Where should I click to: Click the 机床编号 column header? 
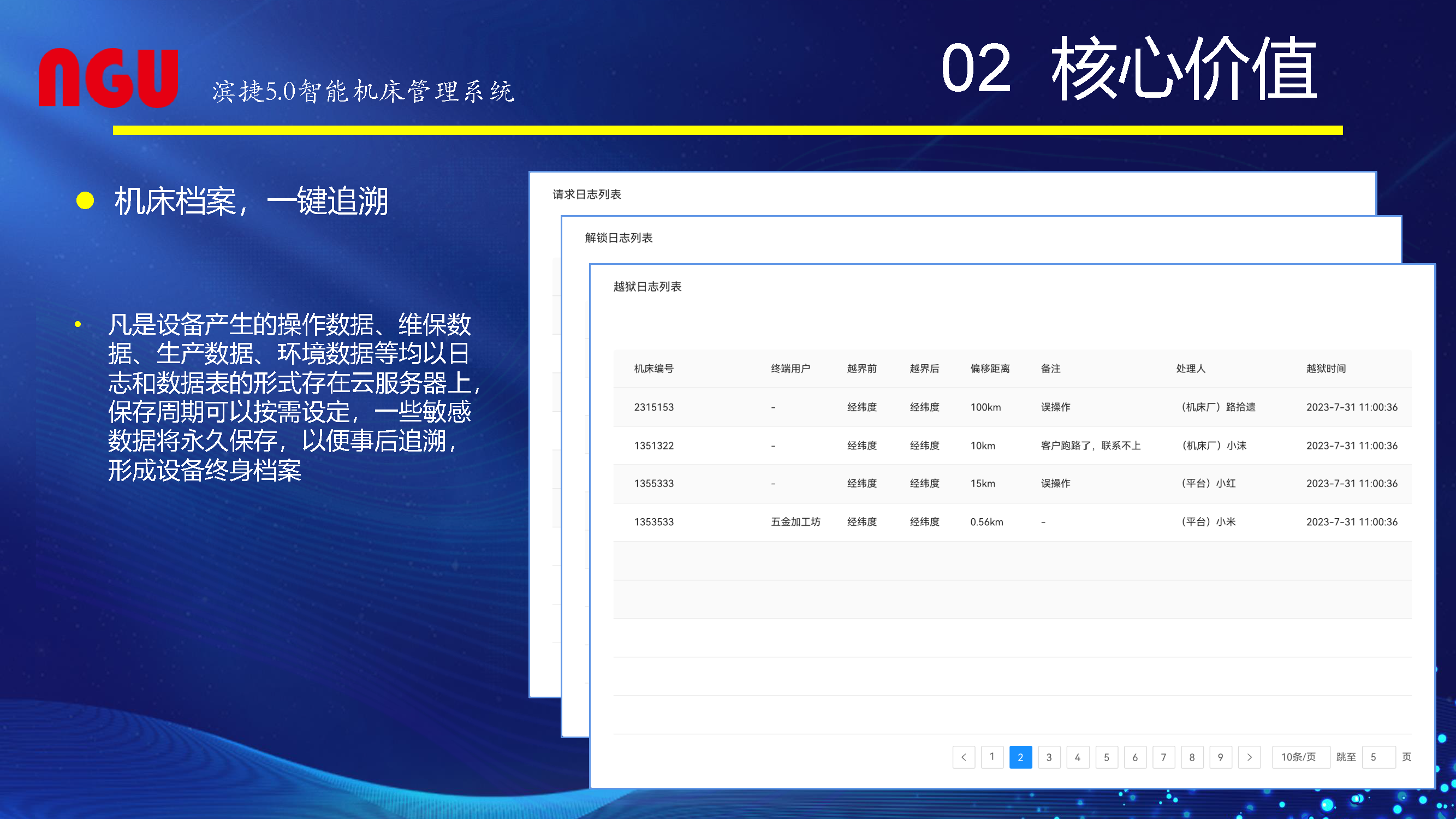click(x=654, y=369)
